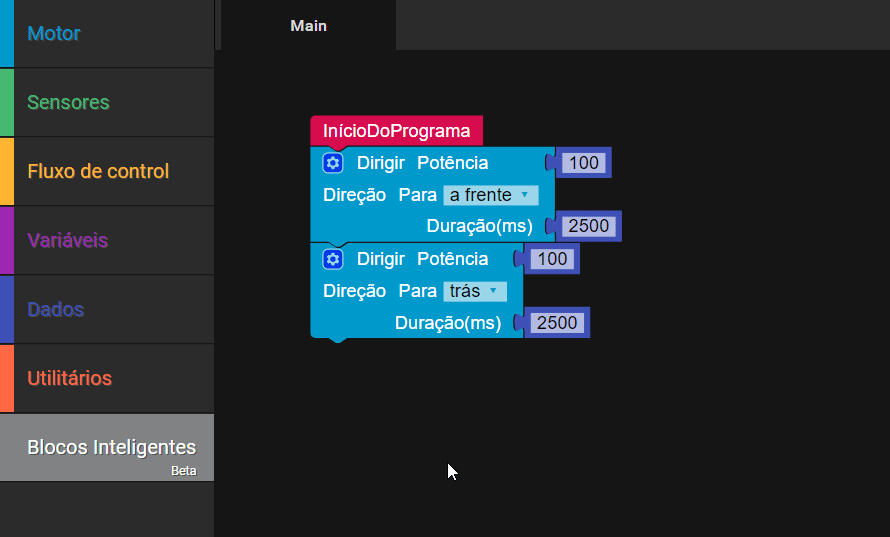Edit first block's Potência value 100
The width and height of the screenshot is (890, 537).
(582, 163)
